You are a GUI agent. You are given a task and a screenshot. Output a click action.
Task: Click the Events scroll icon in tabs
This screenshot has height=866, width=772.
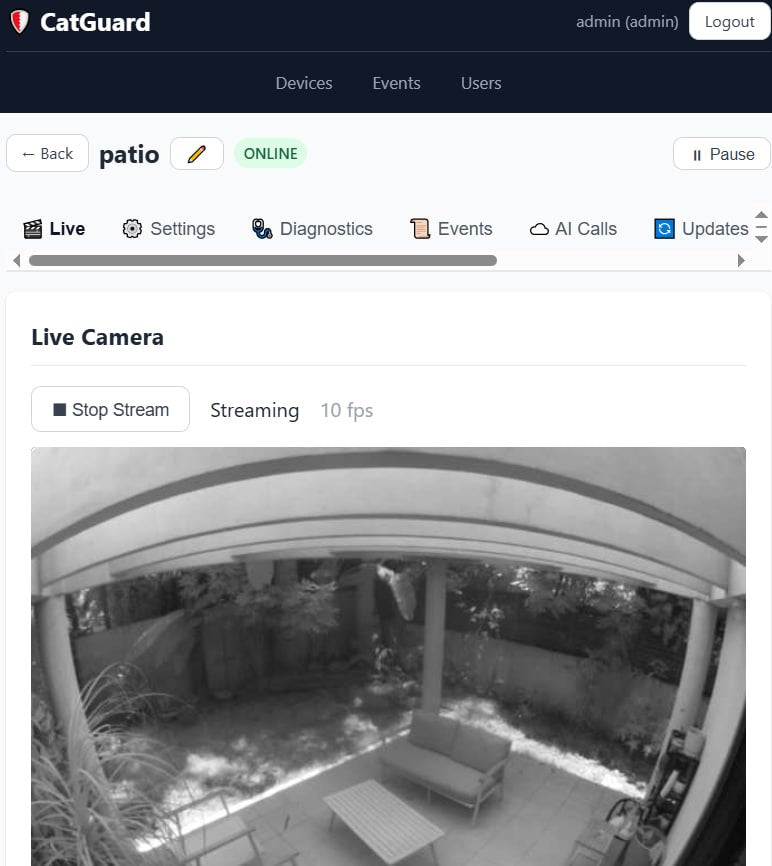(420, 229)
